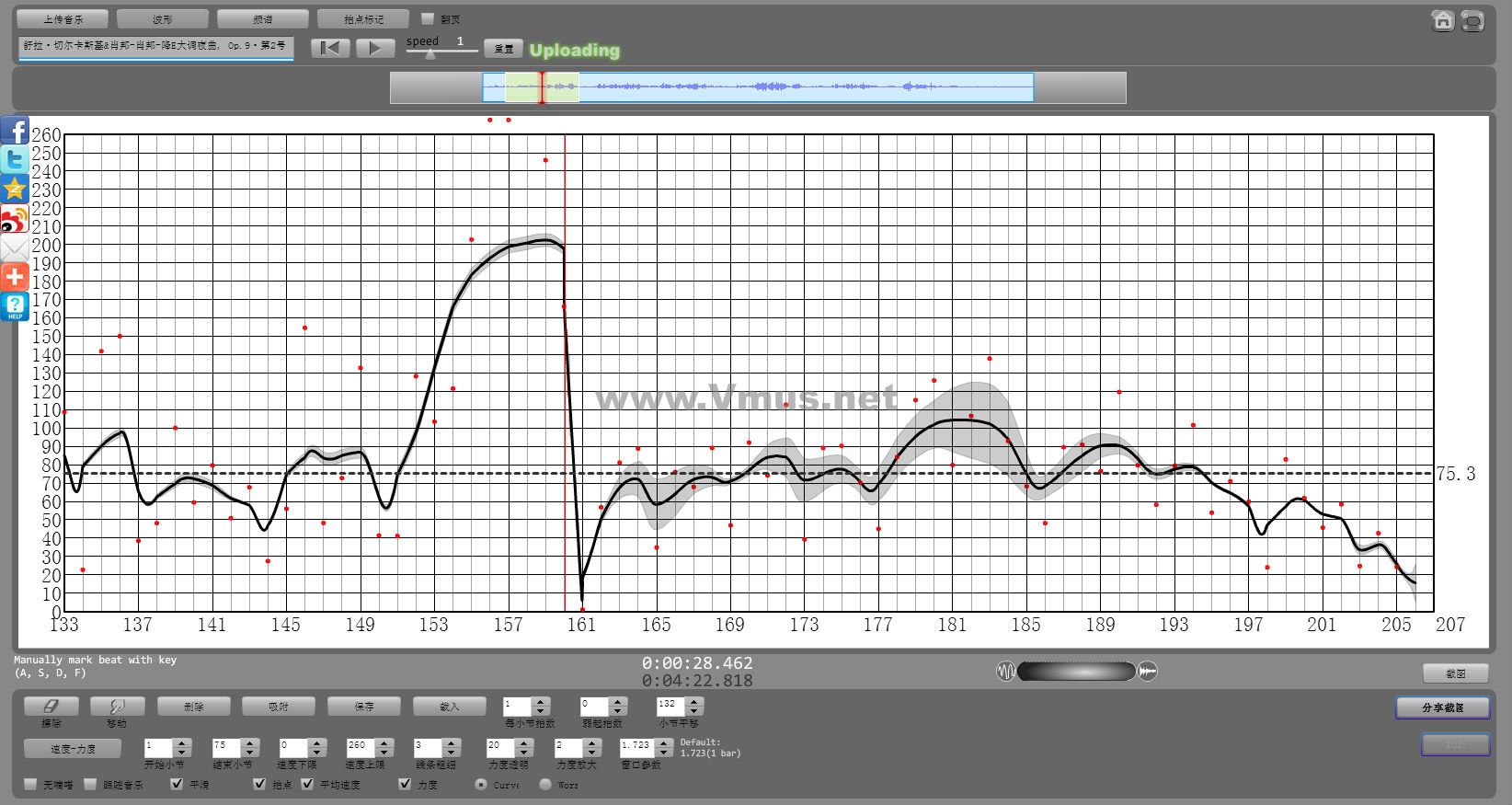
Task: Switch to the 波形 waveform view
Action: coord(163,19)
